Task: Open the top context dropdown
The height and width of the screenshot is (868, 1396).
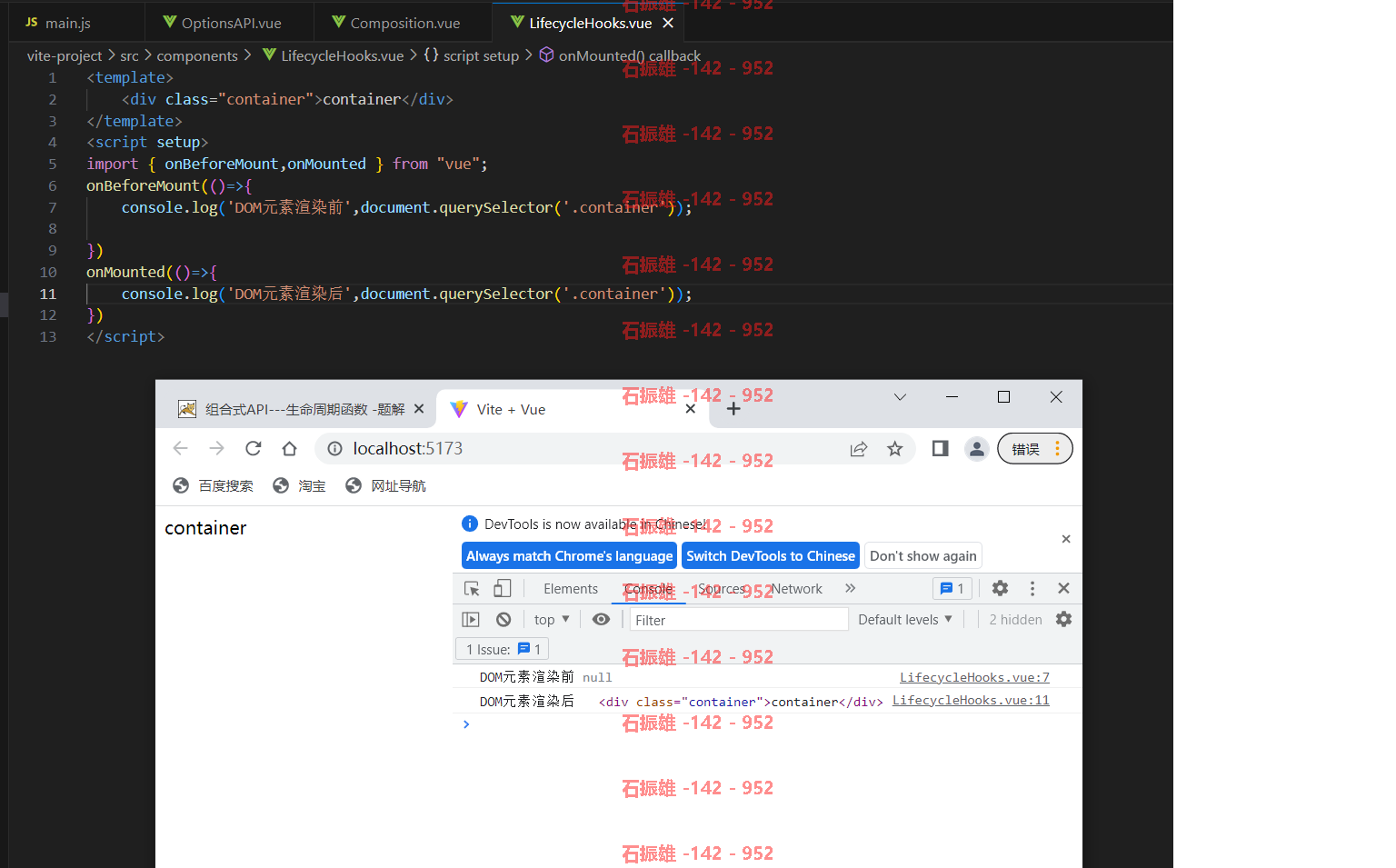Action: pyautogui.click(x=552, y=619)
